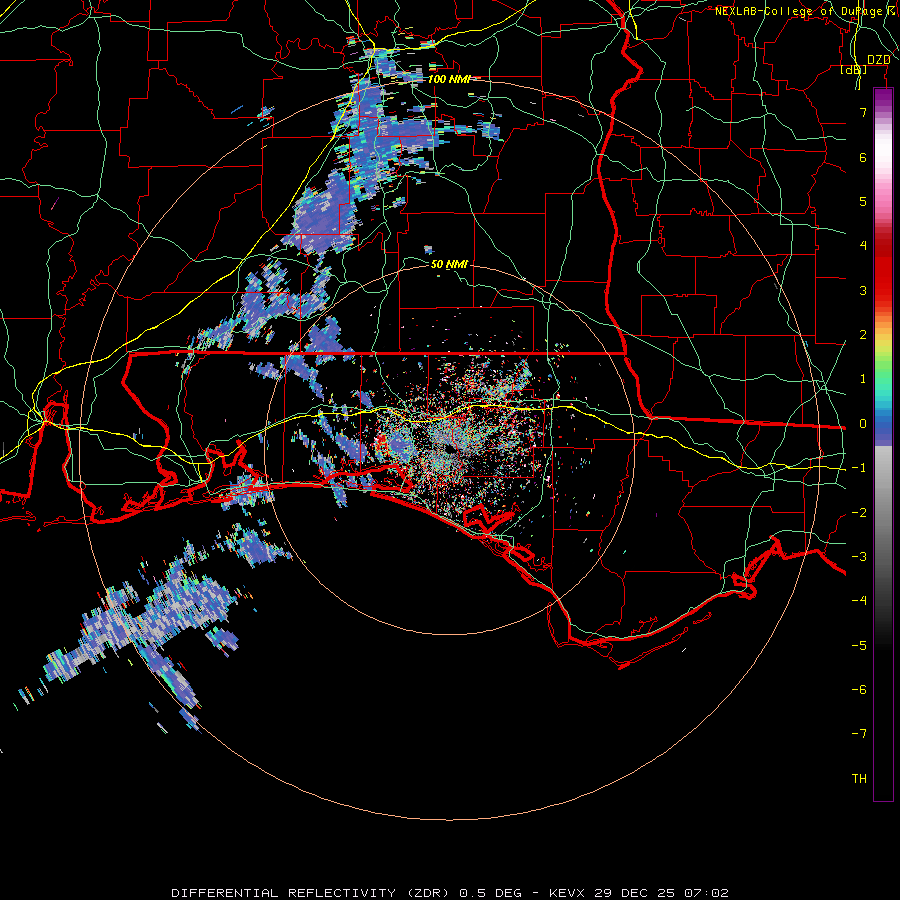Screen dimensions: 900x900
Task: Click the -2 value on color scale
Action: pyautogui.click(x=859, y=513)
